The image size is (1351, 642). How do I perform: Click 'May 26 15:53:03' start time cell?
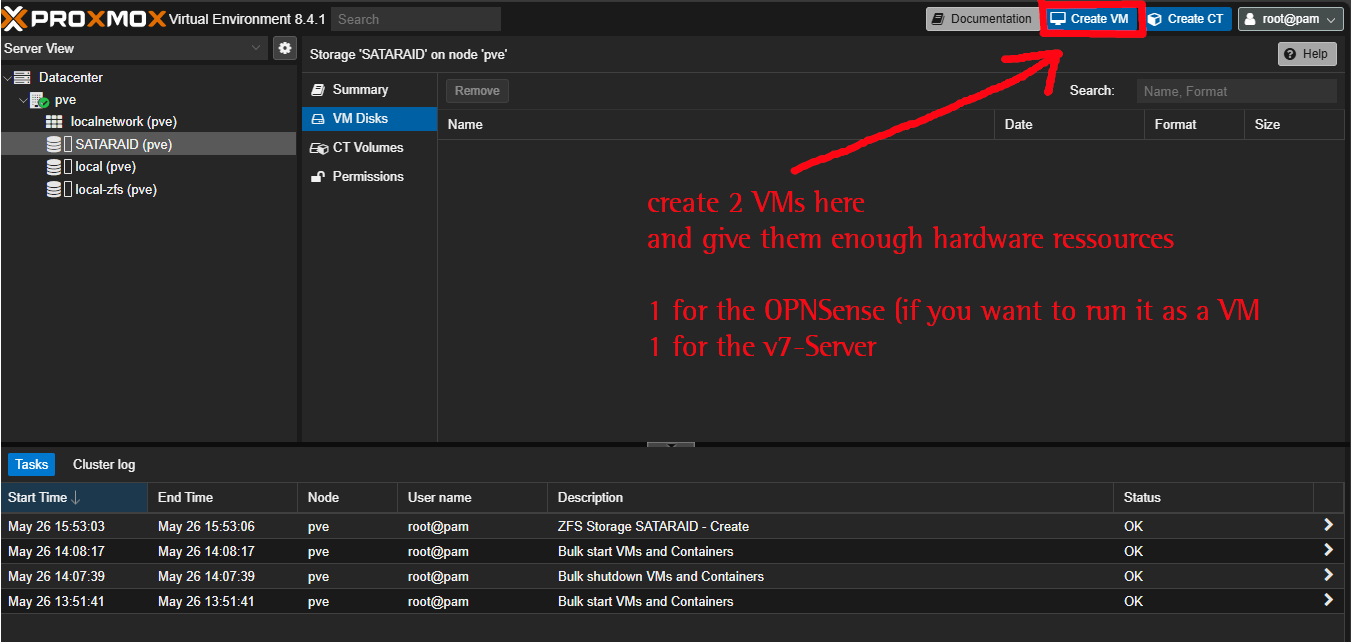tap(57, 526)
